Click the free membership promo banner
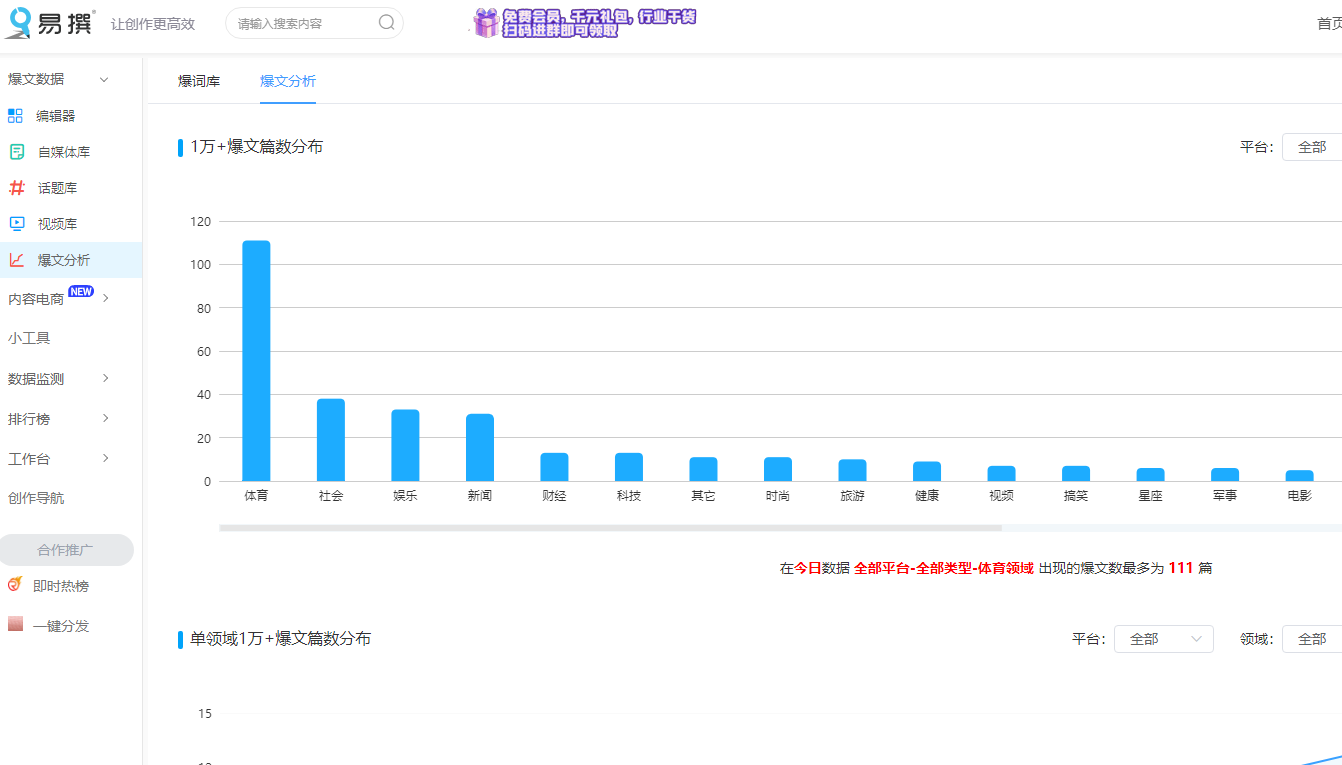1342x765 pixels. pos(585,23)
